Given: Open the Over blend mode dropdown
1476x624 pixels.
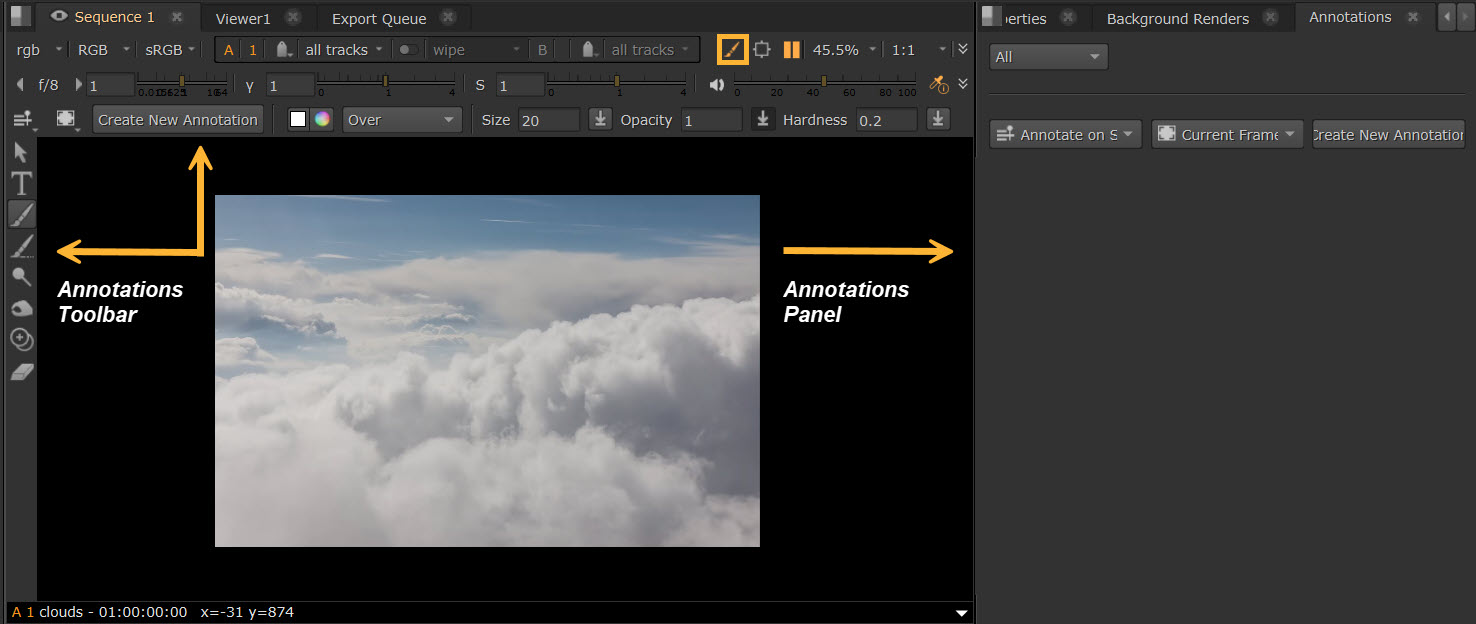Looking at the screenshot, I should [x=400, y=120].
